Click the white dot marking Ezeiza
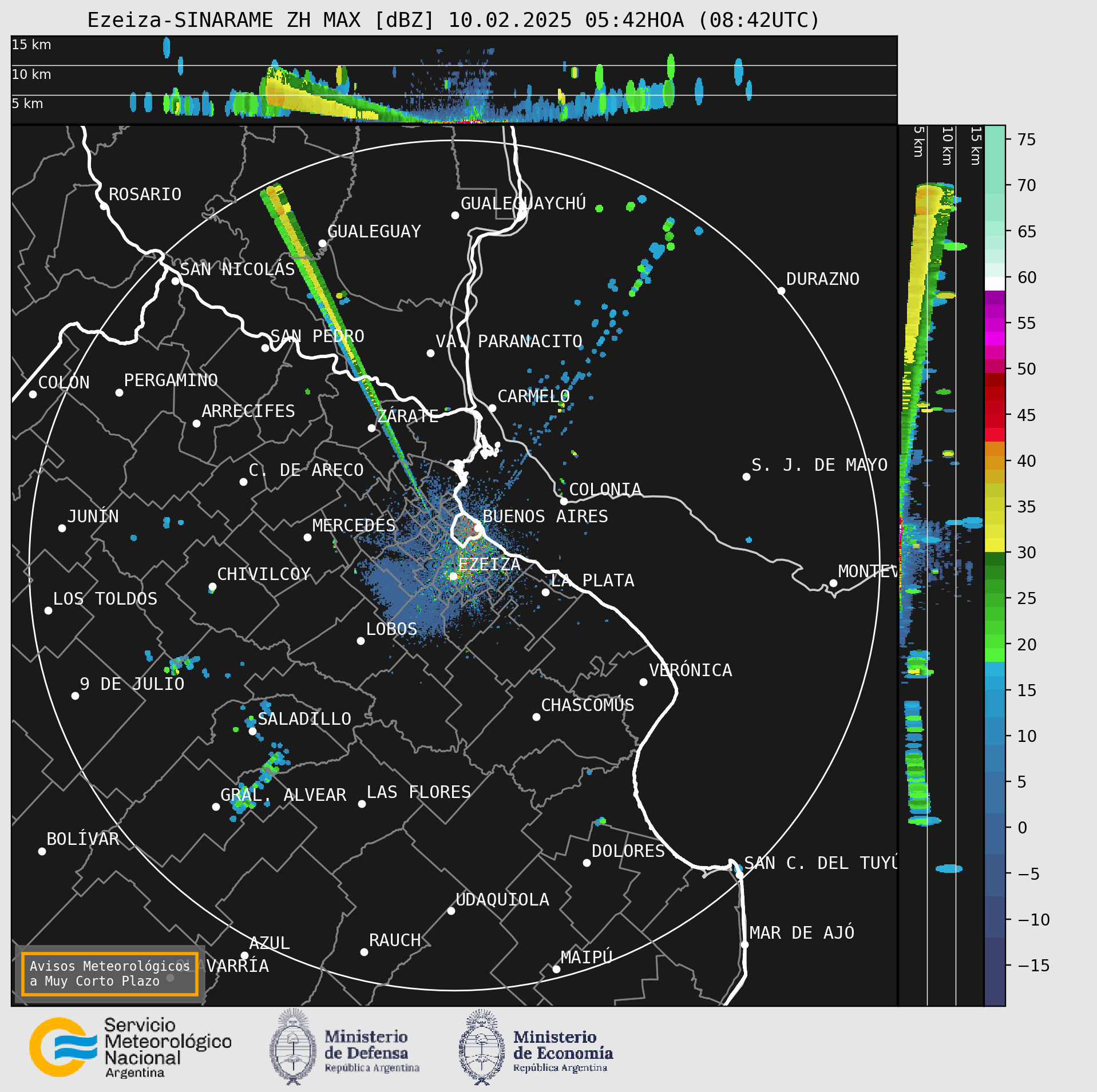 (453, 577)
